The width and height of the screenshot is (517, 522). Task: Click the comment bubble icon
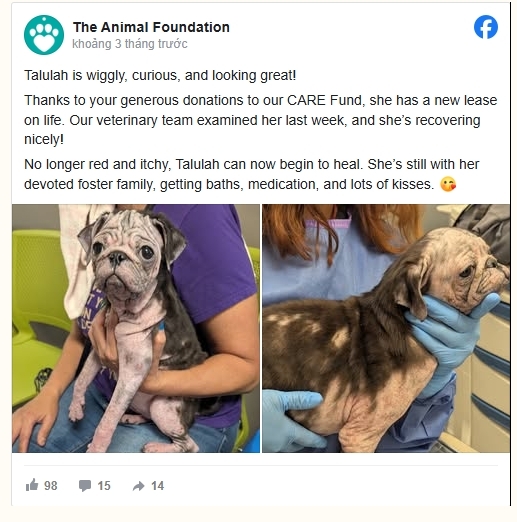pos(85,486)
